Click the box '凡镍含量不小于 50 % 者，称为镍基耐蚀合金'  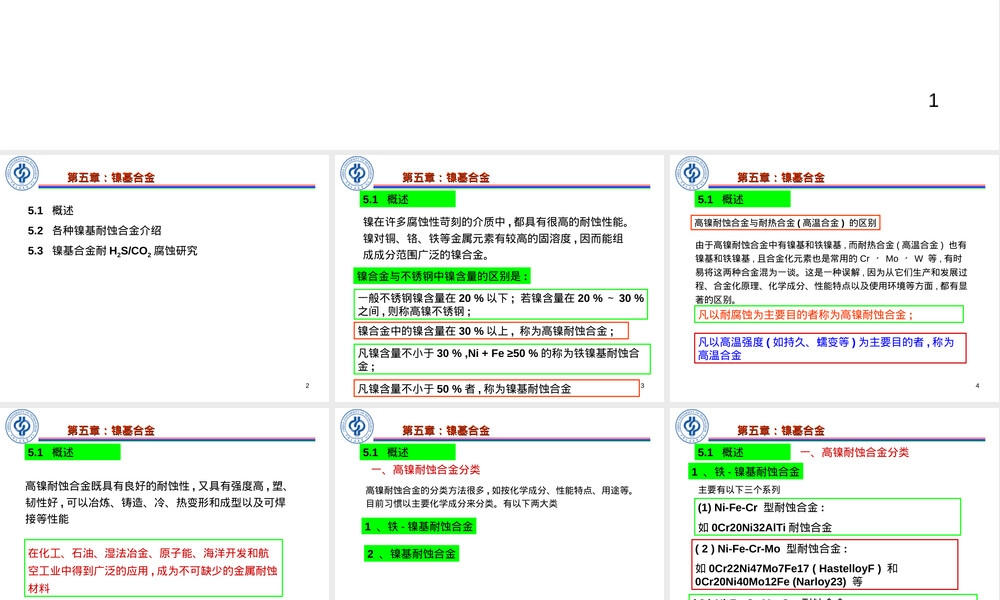tap(496, 388)
